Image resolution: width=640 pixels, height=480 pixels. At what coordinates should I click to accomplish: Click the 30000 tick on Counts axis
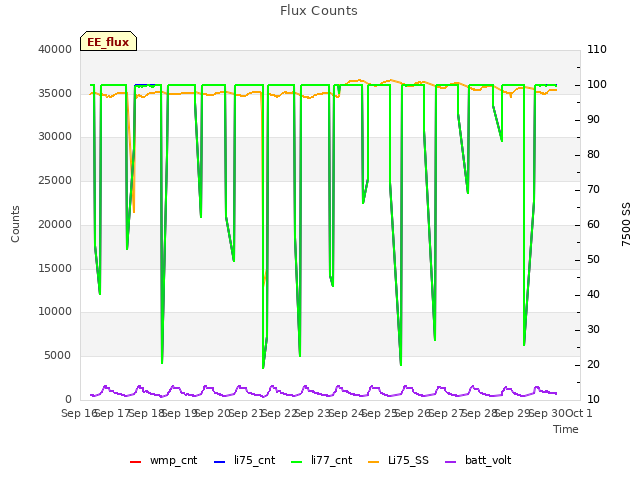(x=55, y=136)
